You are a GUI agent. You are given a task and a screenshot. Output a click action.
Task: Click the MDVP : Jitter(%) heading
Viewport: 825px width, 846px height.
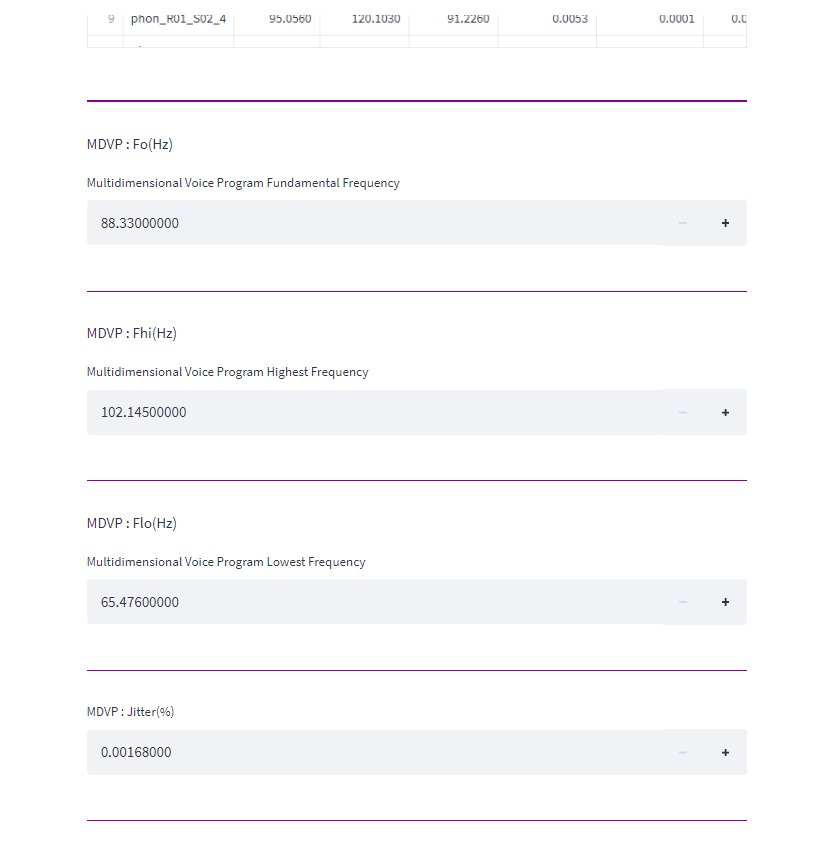pos(131,711)
